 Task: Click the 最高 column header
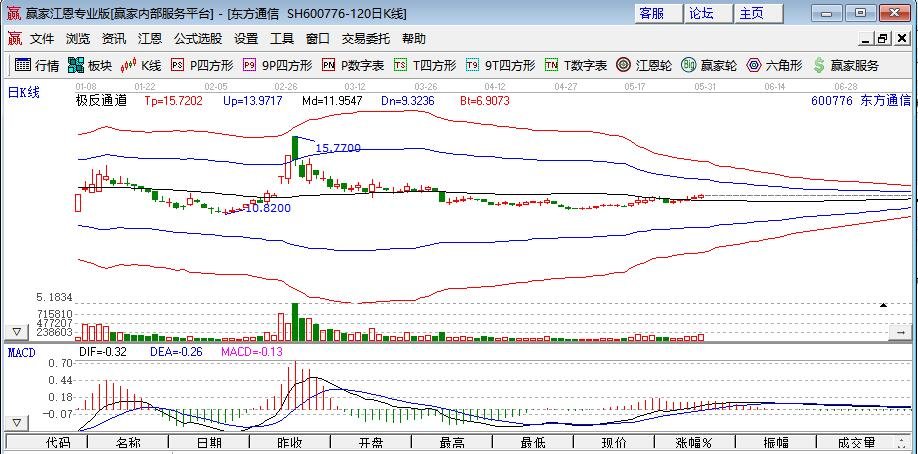tap(451, 443)
